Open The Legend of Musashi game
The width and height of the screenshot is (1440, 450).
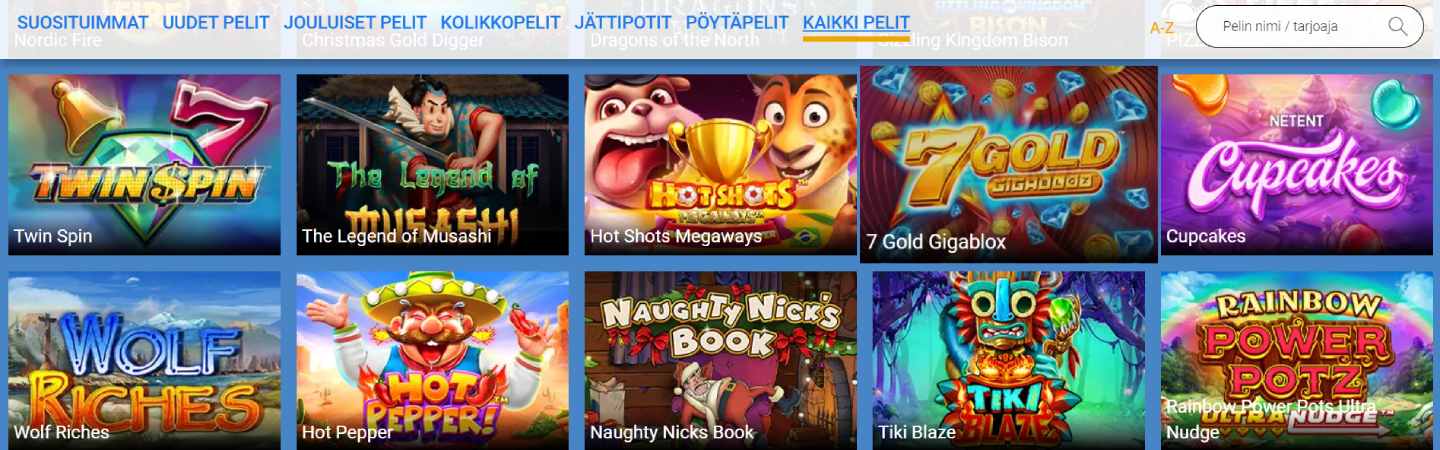[x=432, y=165]
